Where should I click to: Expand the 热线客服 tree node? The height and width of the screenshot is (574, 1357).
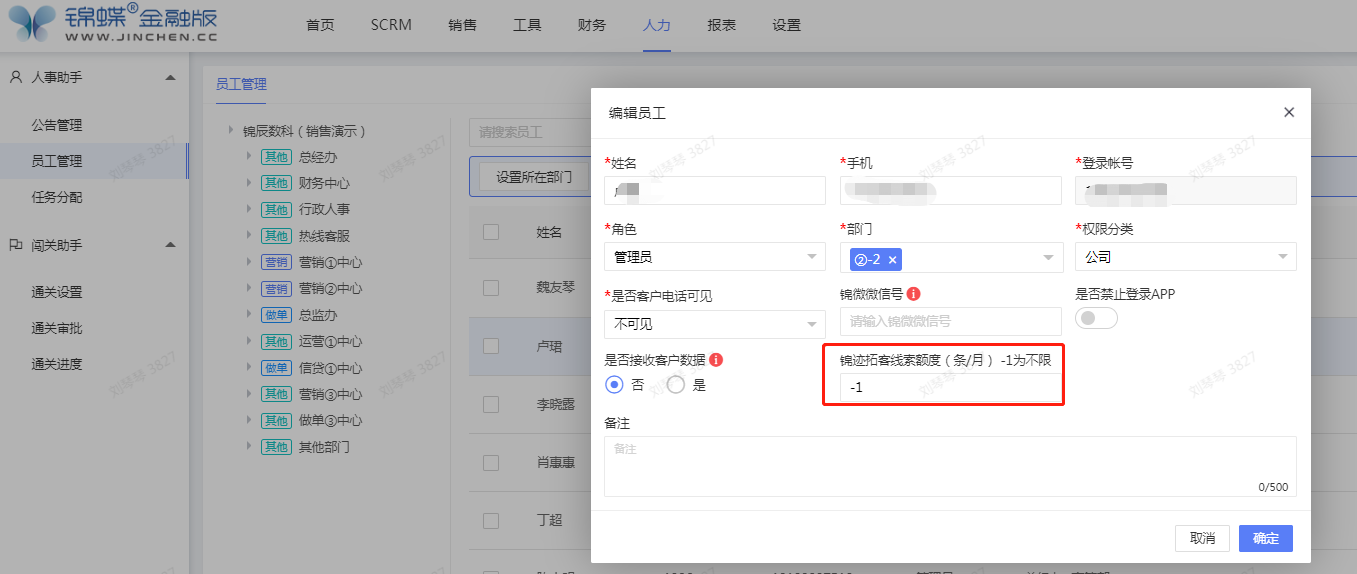(250, 236)
